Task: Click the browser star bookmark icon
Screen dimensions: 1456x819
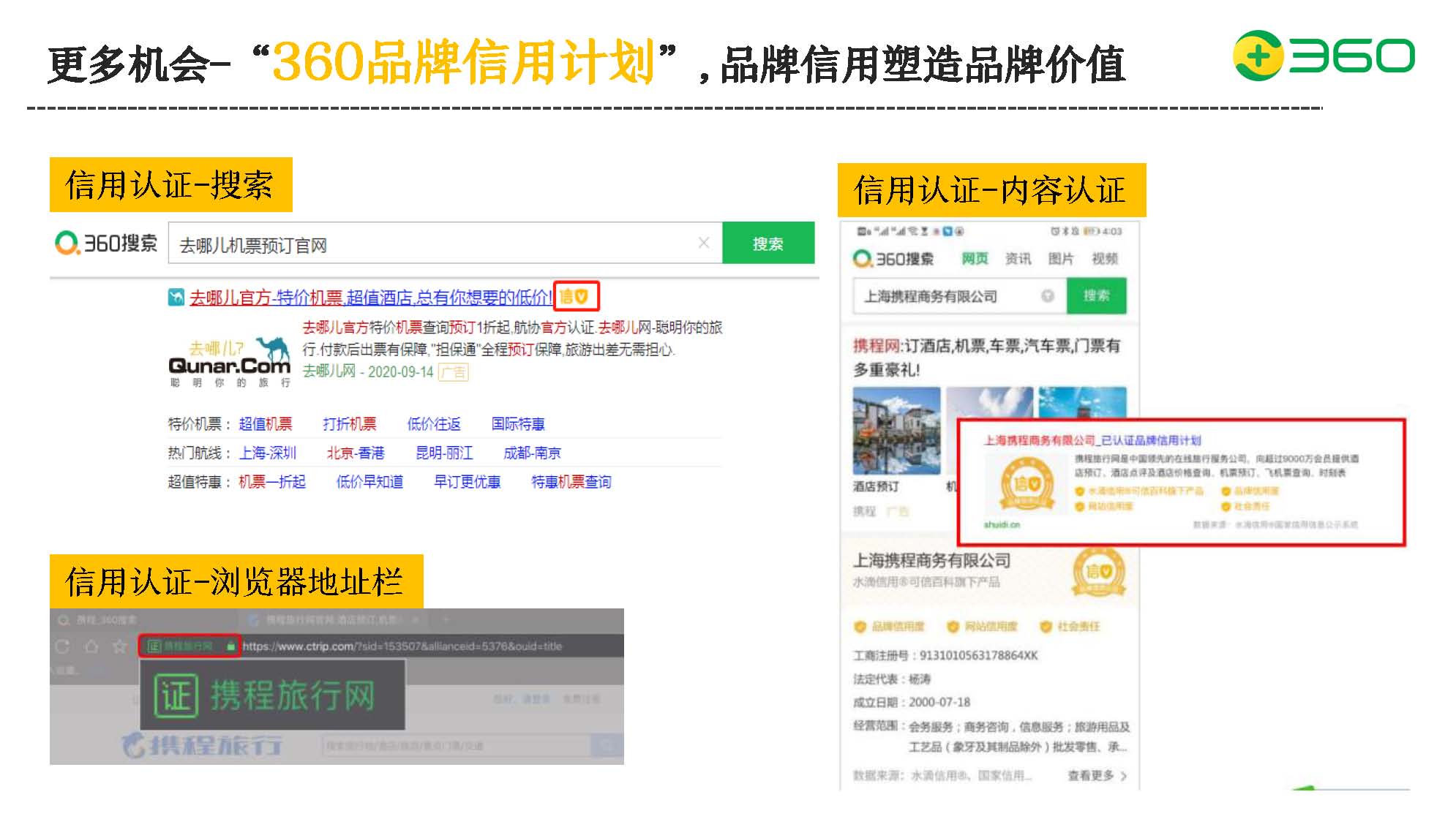Action: coord(119,646)
